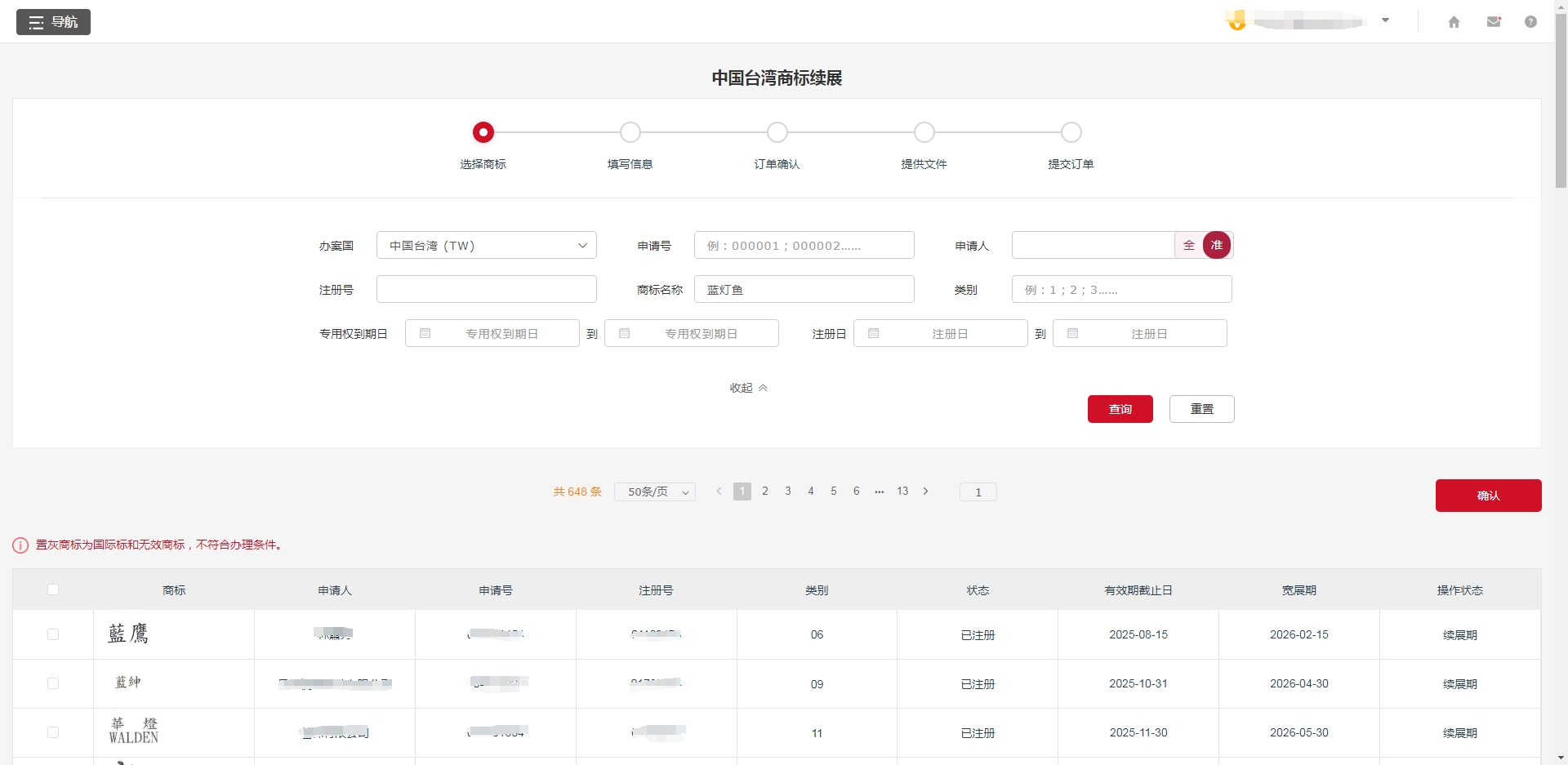This screenshot has width=1568, height=765.
Task: Click calendar icon in end 注册日 field
Action: [x=1072, y=333]
